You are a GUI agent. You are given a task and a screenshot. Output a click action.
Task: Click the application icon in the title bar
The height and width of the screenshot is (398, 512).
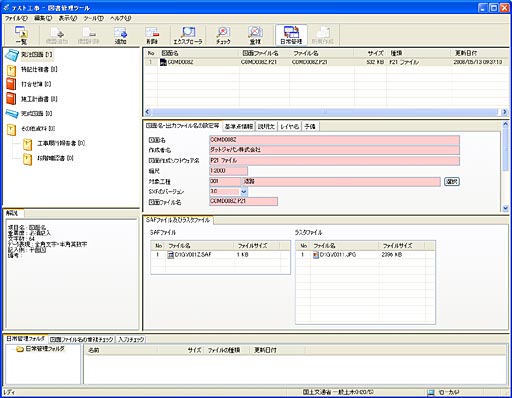point(6,7)
